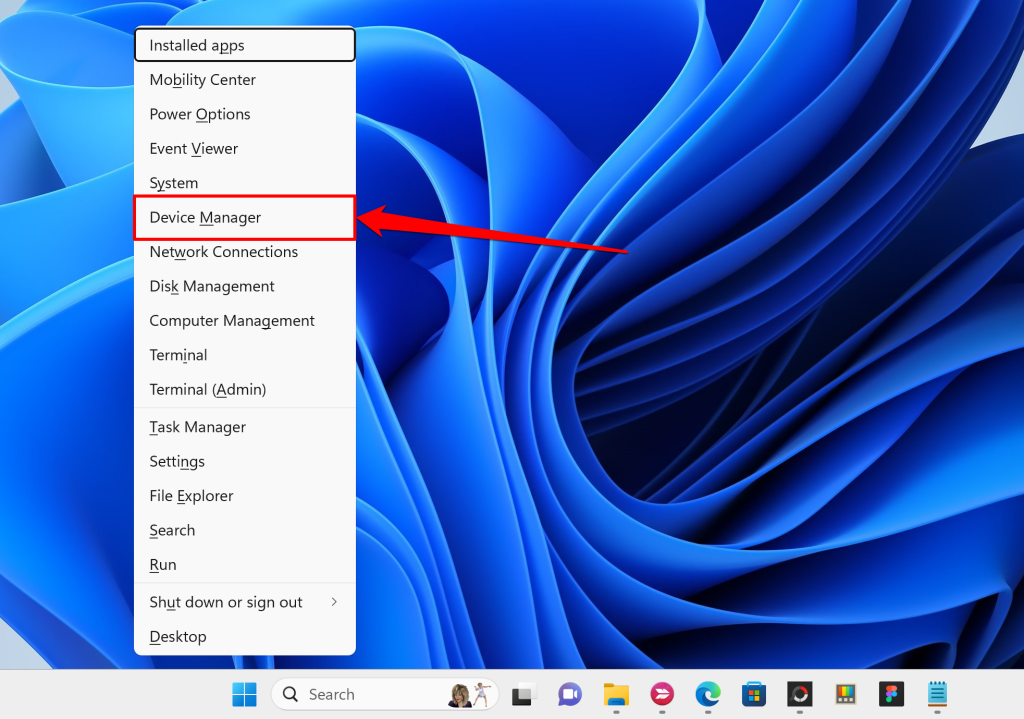Open the Windows Start button

coord(244,694)
